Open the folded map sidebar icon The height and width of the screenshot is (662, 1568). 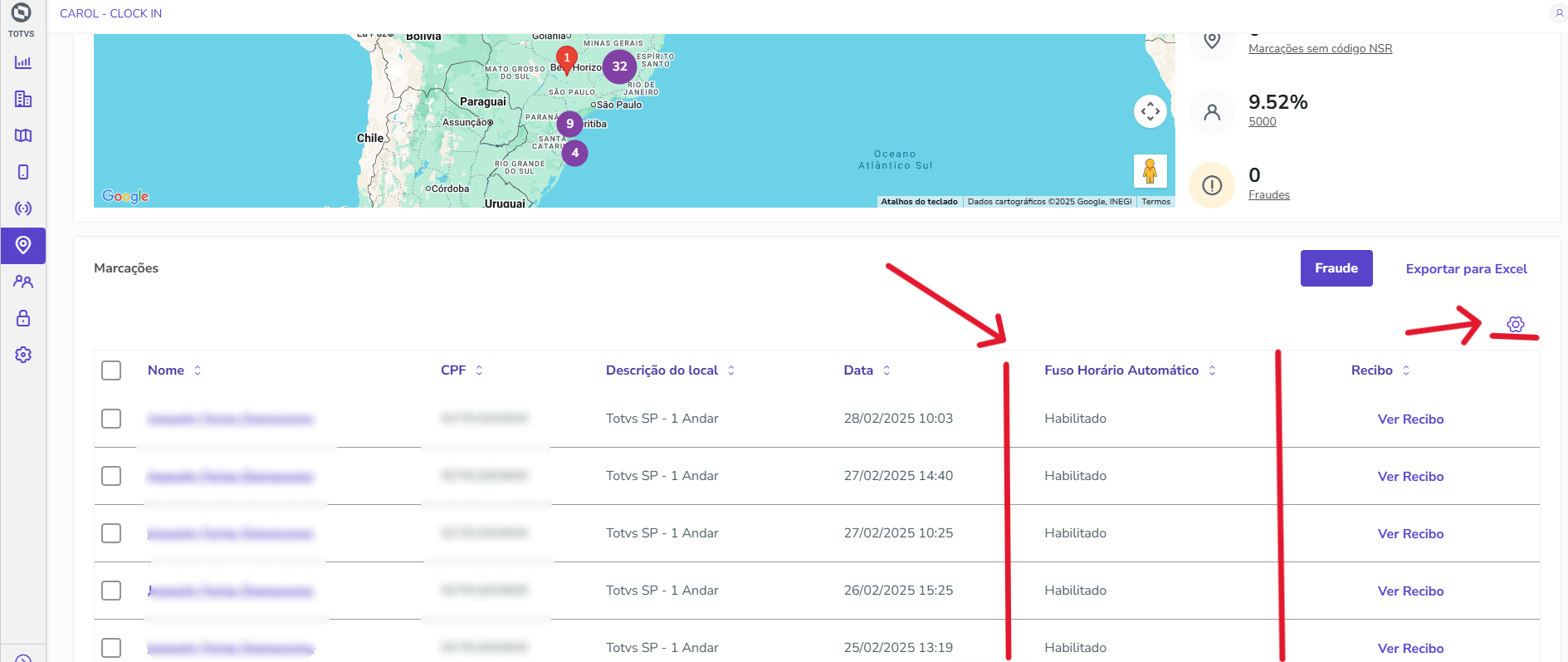23,135
